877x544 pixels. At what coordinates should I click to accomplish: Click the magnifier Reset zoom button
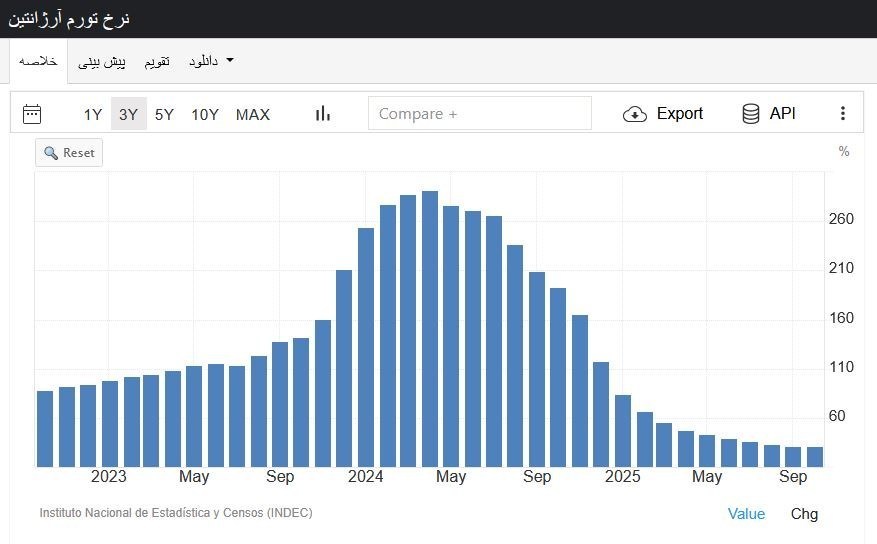click(x=69, y=153)
